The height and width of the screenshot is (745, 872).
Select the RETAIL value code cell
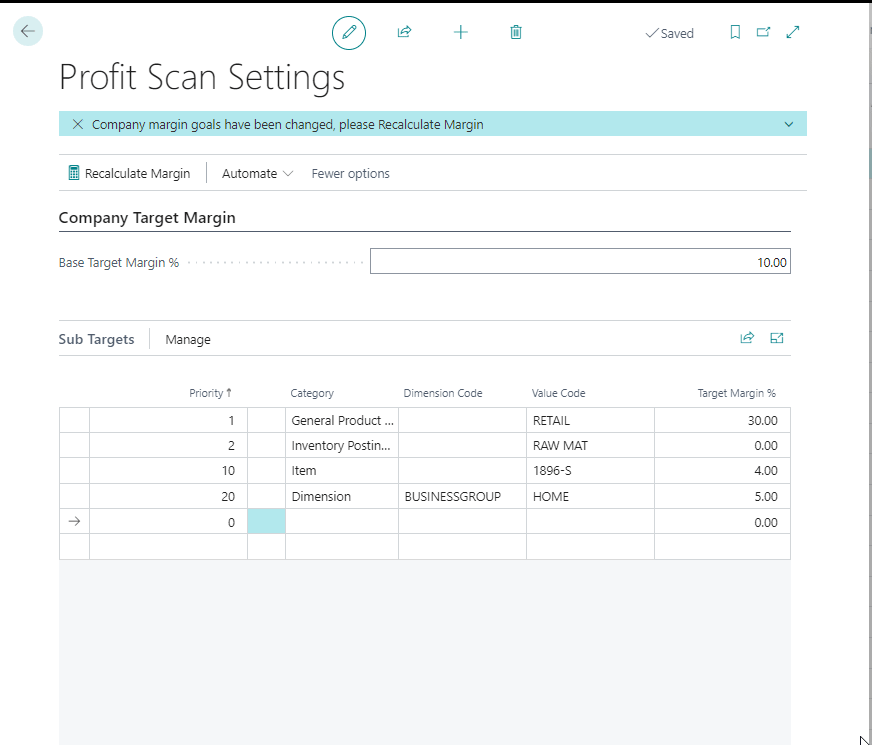pyautogui.click(x=590, y=420)
